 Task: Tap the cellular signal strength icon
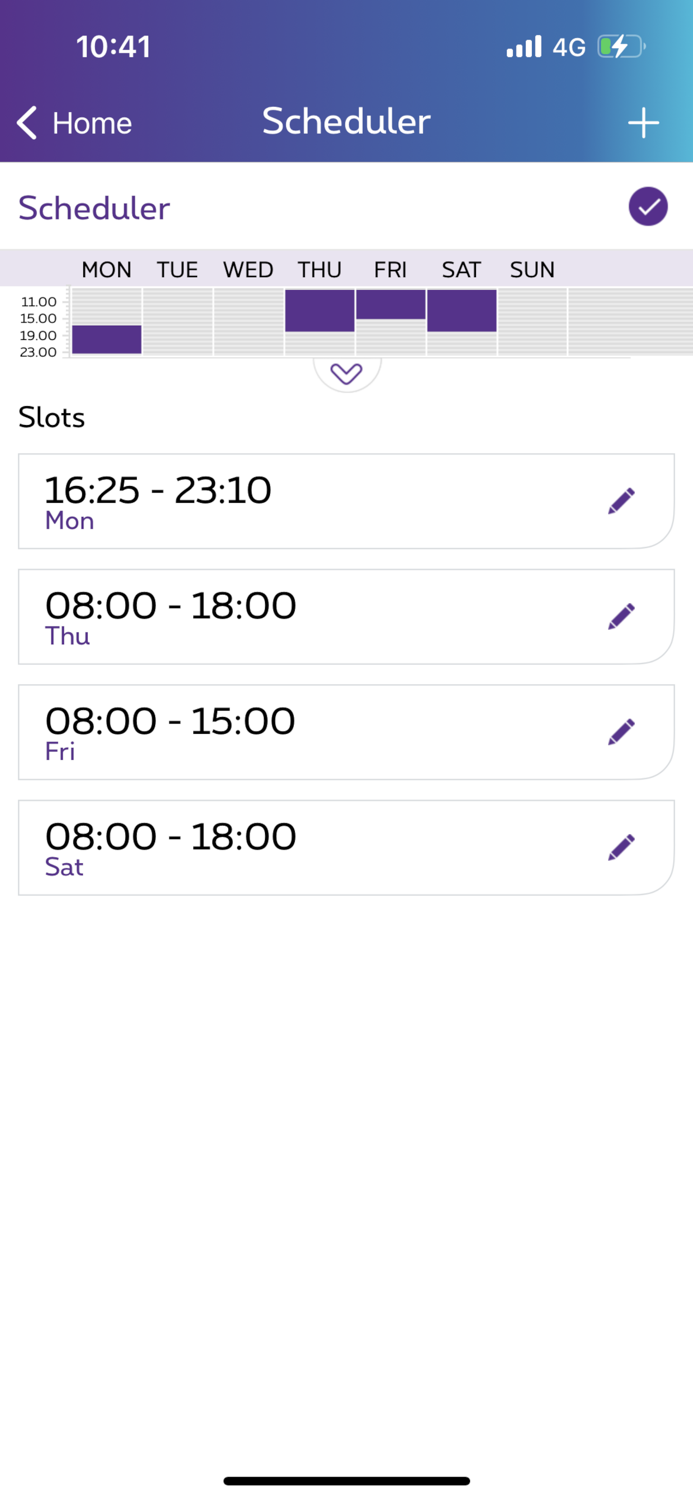[x=523, y=46]
